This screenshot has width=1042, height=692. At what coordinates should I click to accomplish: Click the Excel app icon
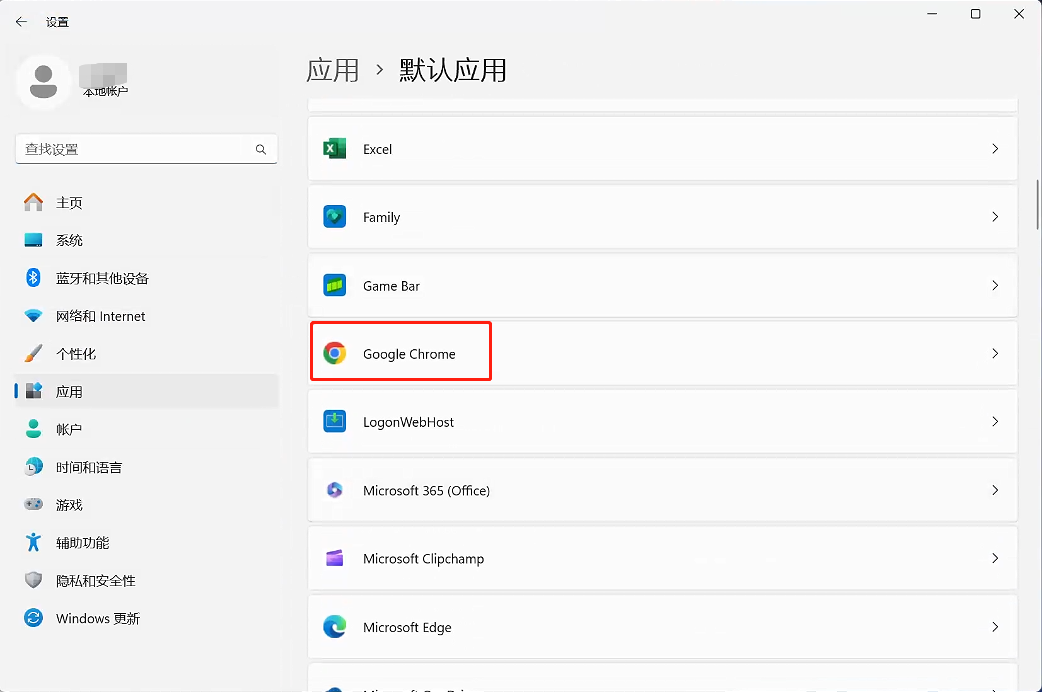coord(334,149)
